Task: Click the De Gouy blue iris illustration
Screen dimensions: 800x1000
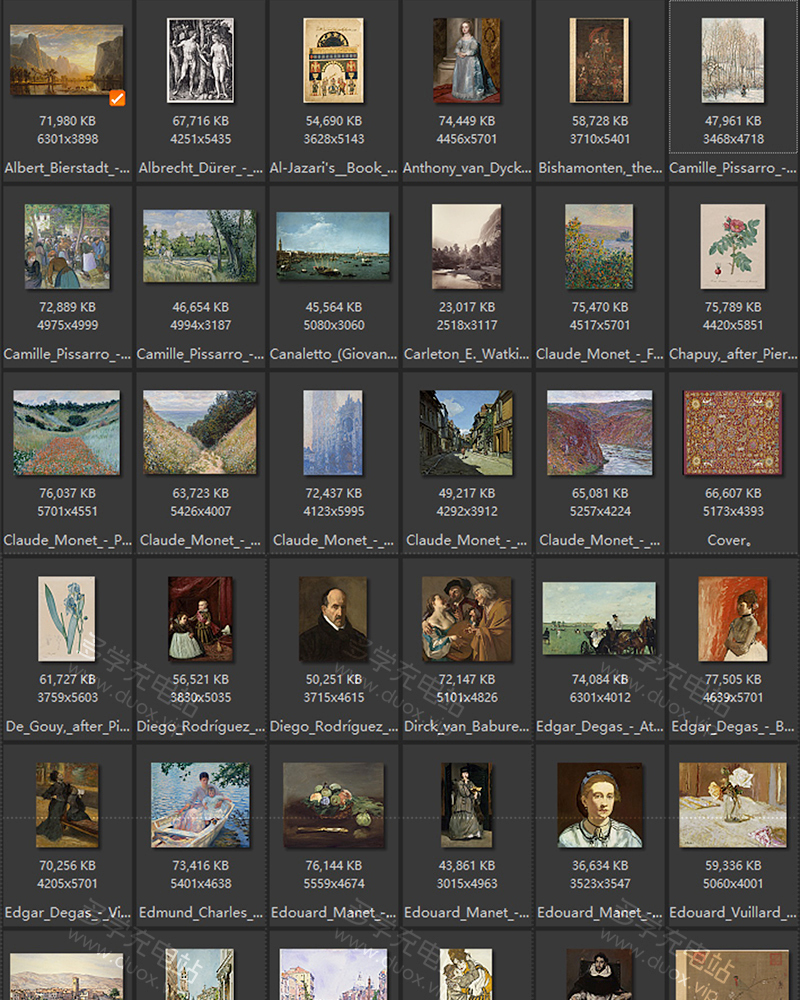Action: (67, 618)
